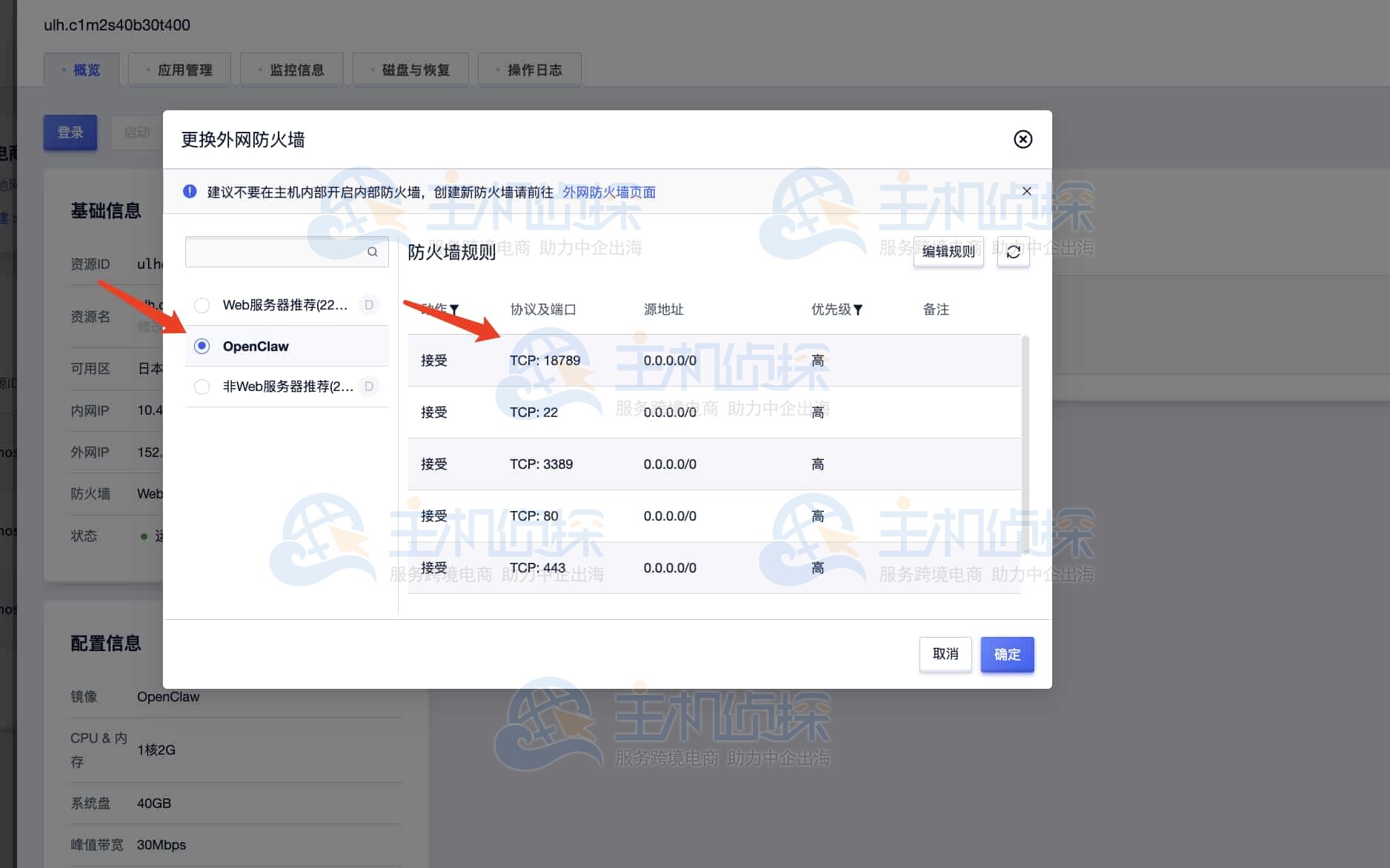The height and width of the screenshot is (868, 1390).
Task: Click the D badge next to 非Web服务器推荐
Action: pos(368,386)
